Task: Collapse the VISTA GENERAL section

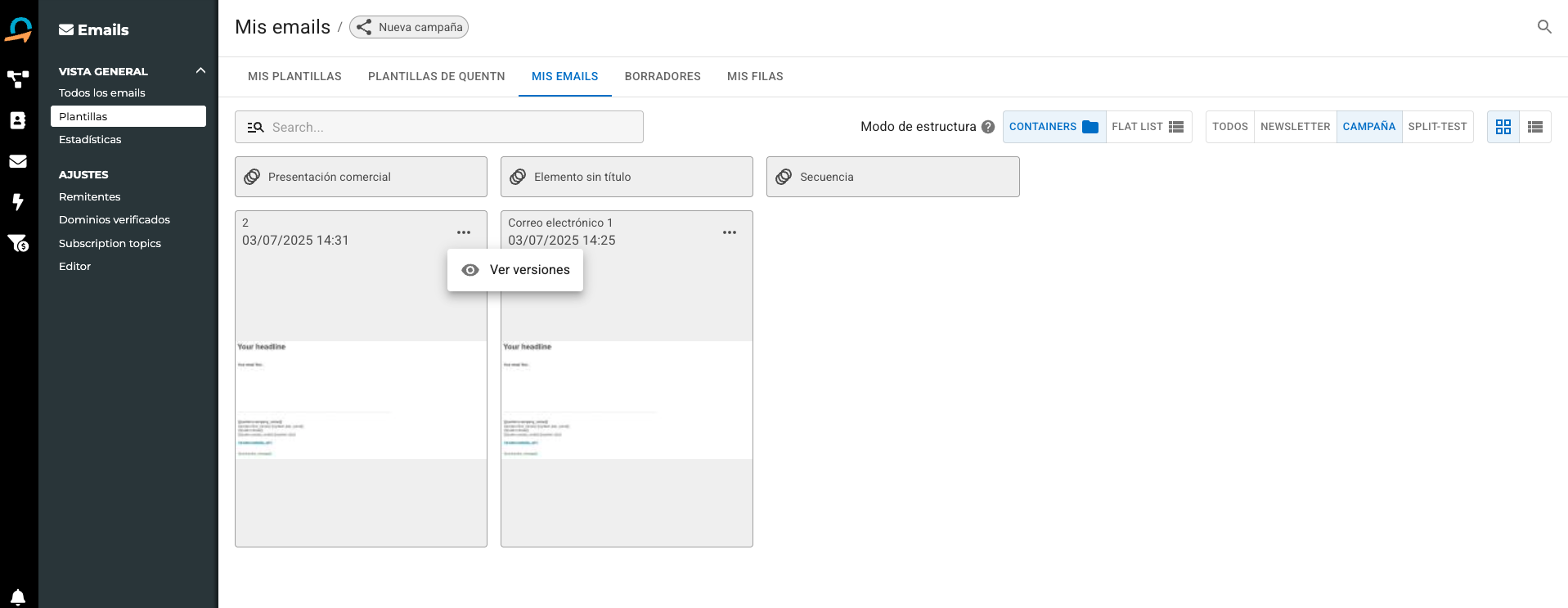Action: (200, 71)
